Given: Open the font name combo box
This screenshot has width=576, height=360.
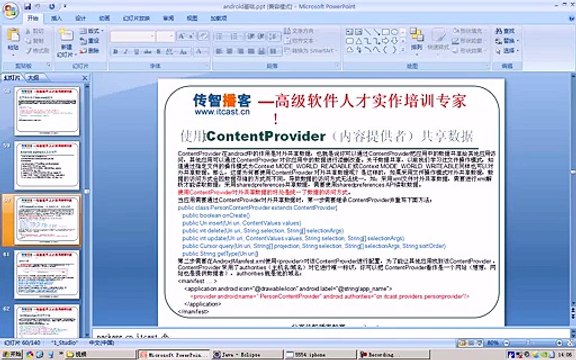Looking at the screenshot, I should (132, 36).
